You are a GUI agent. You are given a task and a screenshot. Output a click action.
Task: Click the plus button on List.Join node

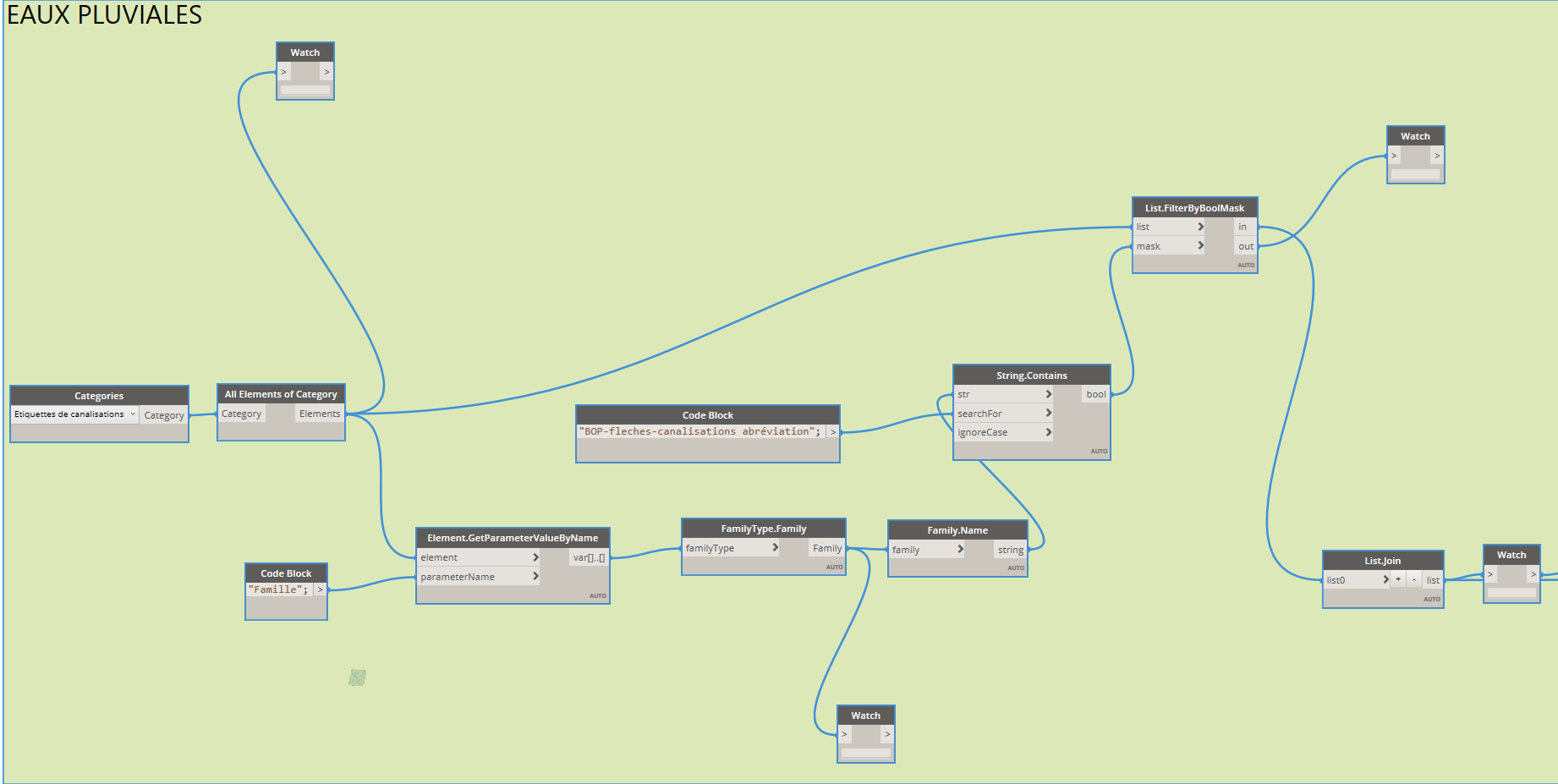tap(1398, 579)
